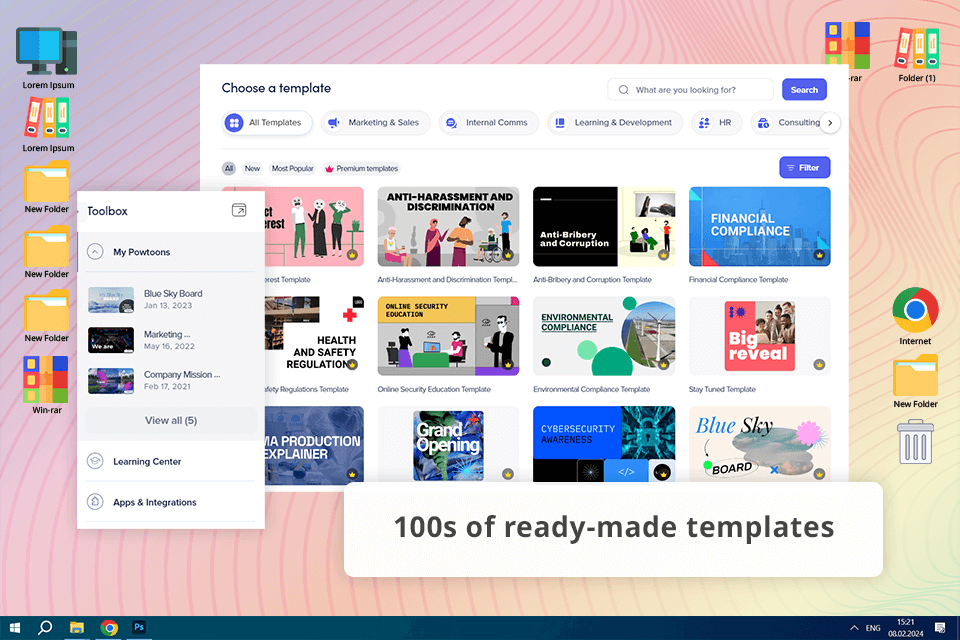Open Anti-Harassment and Discrimination template
Viewport: 960px width, 640px height.
(x=448, y=227)
